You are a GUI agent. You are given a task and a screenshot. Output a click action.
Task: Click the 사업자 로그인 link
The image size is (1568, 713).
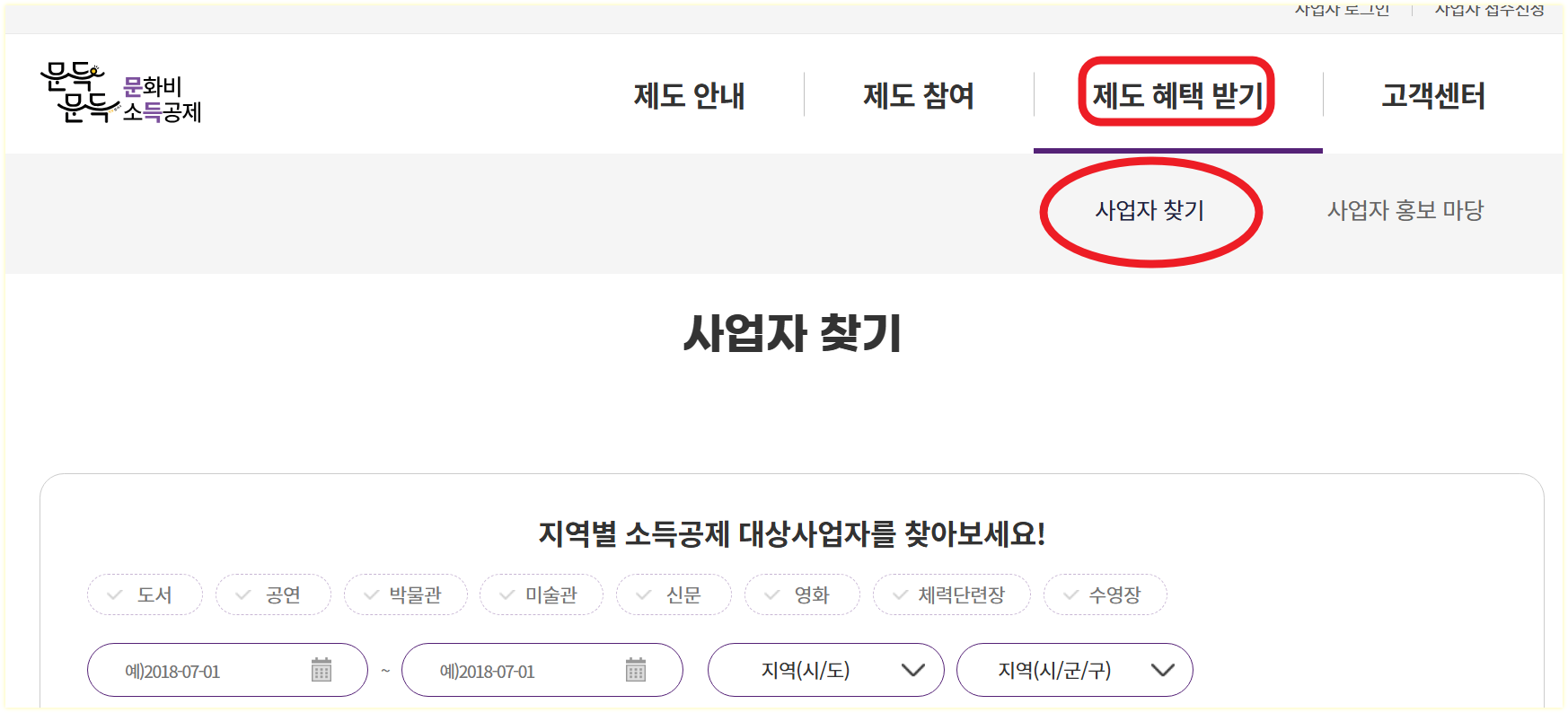1342,11
